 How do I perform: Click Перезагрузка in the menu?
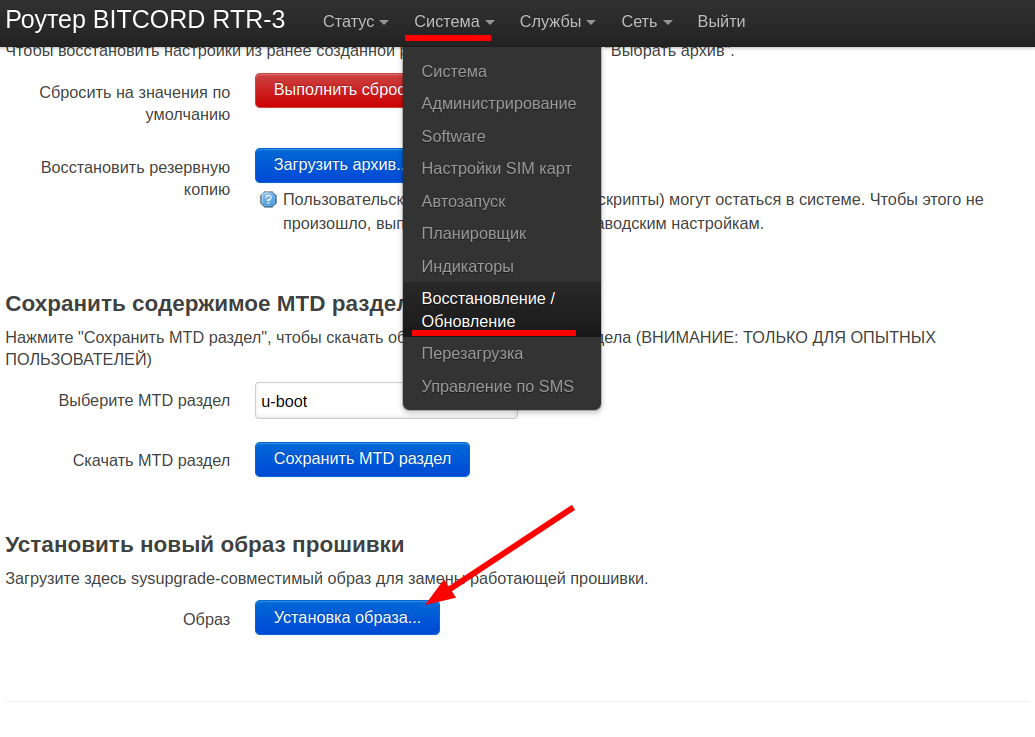pos(472,353)
